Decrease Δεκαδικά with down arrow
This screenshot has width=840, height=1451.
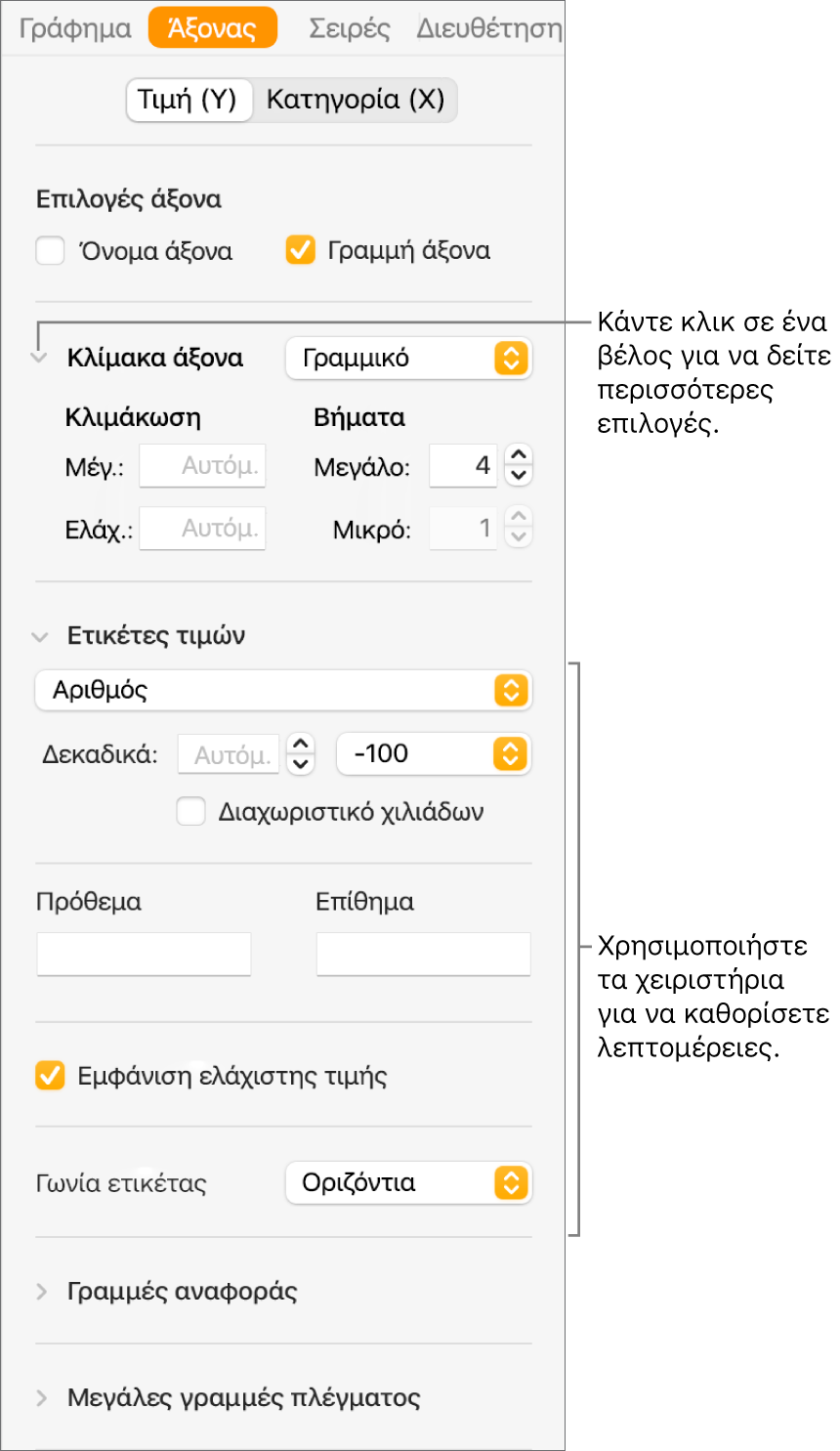pyautogui.click(x=302, y=765)
